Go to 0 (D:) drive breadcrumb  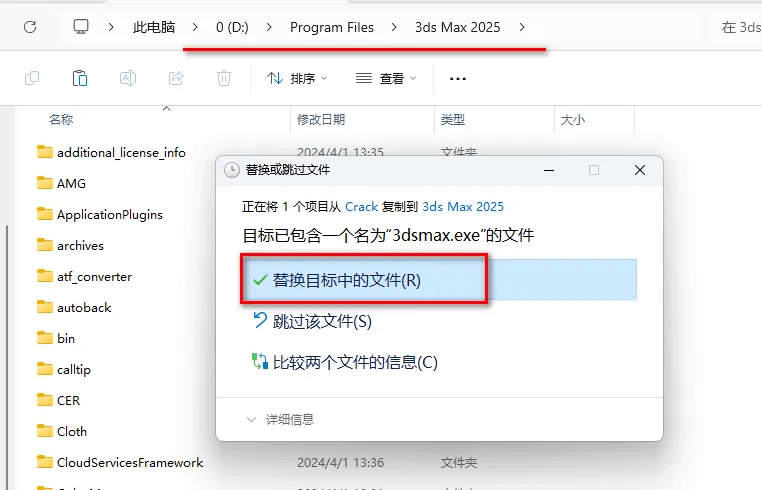point(232,27)
